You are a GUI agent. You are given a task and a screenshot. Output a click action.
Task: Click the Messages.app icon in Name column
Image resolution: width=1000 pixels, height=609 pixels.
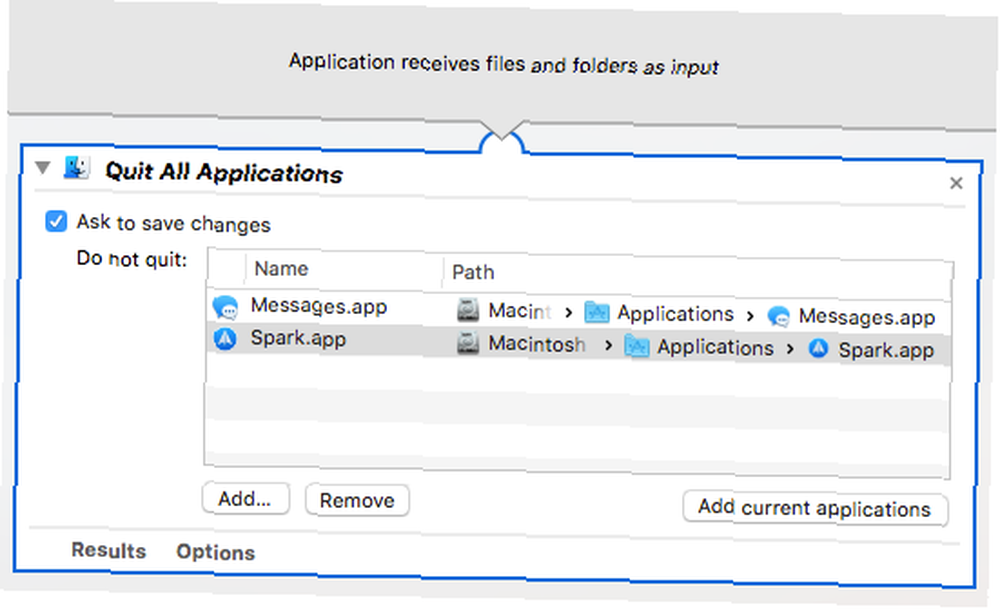point(225,307)
